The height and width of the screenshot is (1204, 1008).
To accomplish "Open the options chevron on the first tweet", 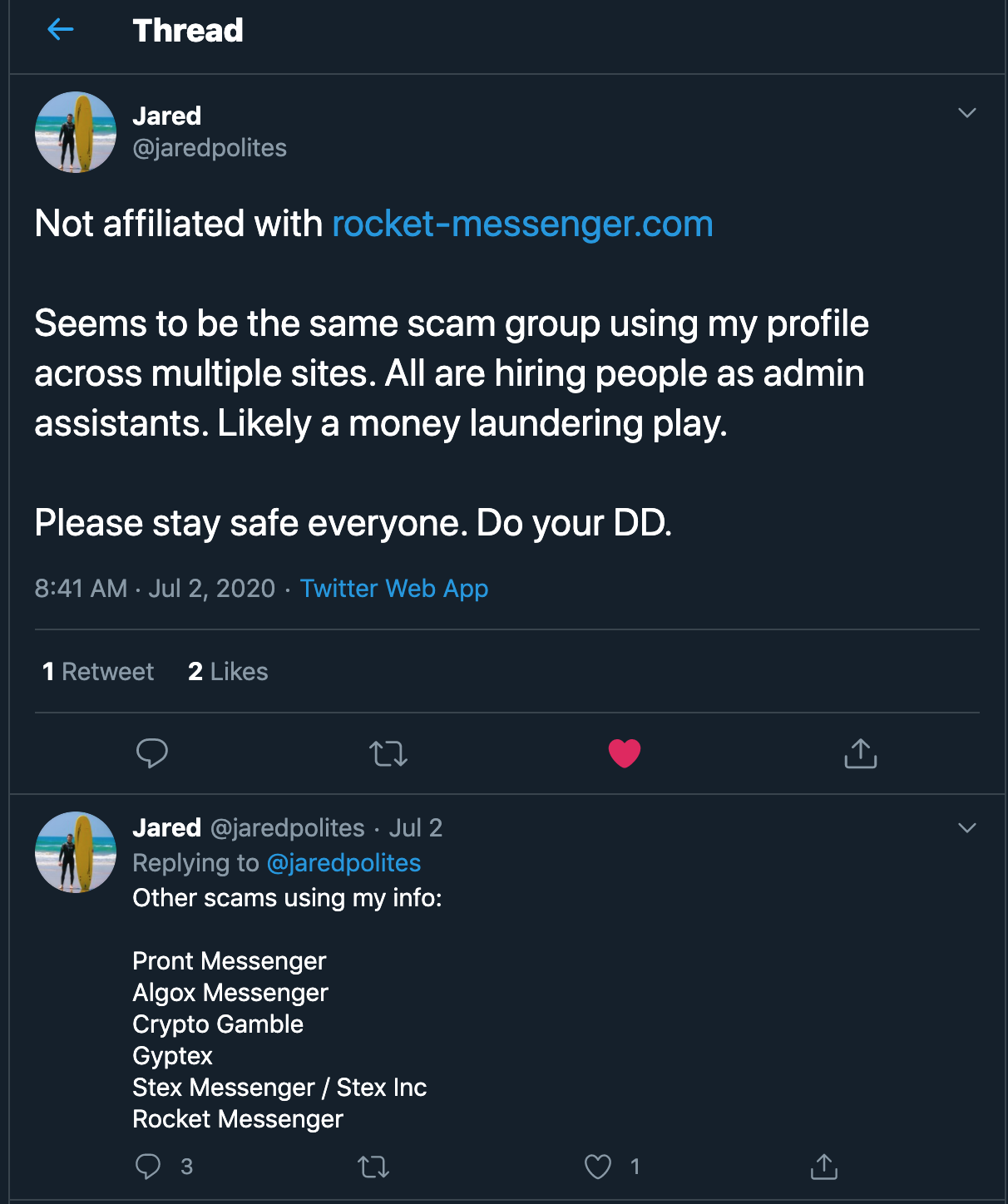I will pyautogui.click(x=966, y=114).
